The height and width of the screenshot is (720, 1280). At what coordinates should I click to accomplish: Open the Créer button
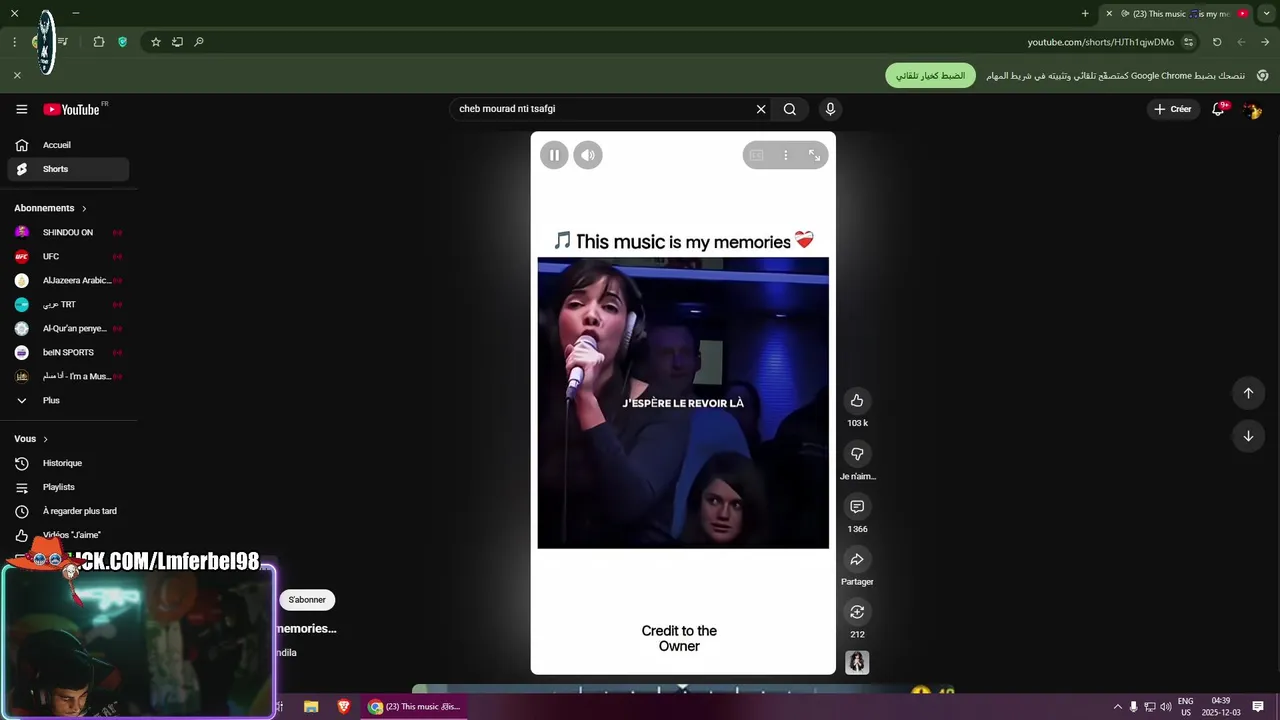point(1173,109)
